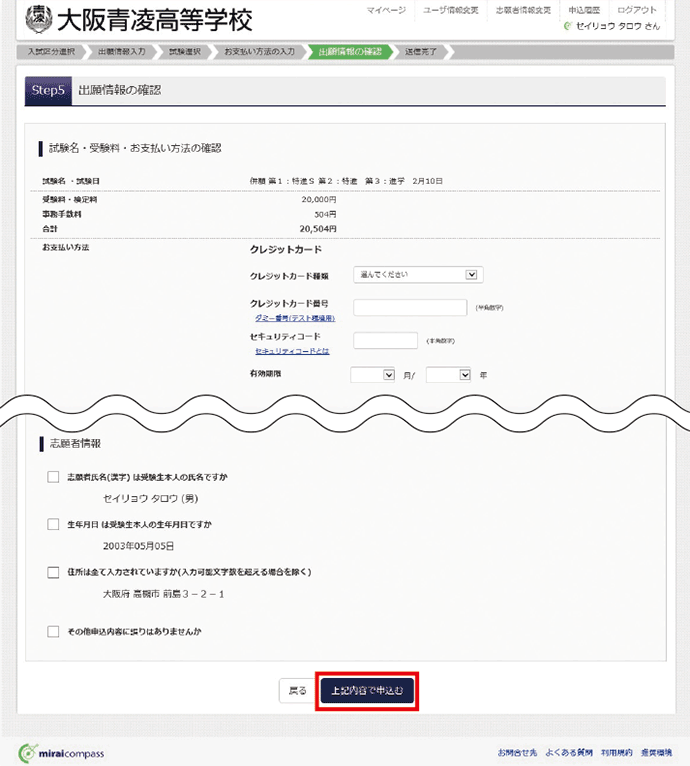
Task: Open マイページ in the top menu
Action: point(386,10)
